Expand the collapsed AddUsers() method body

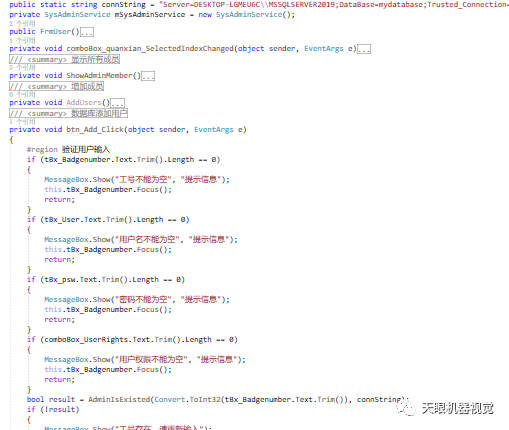pos(118,103)
